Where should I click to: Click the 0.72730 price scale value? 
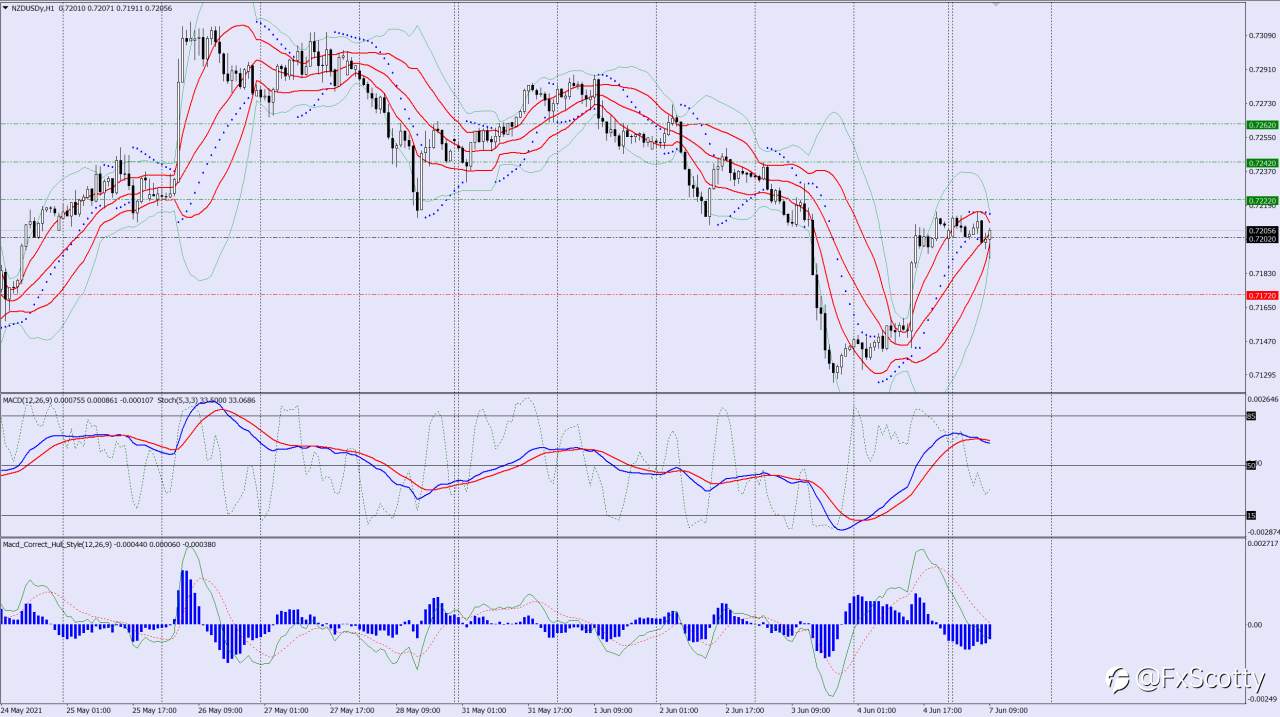tap(1262, 104)
